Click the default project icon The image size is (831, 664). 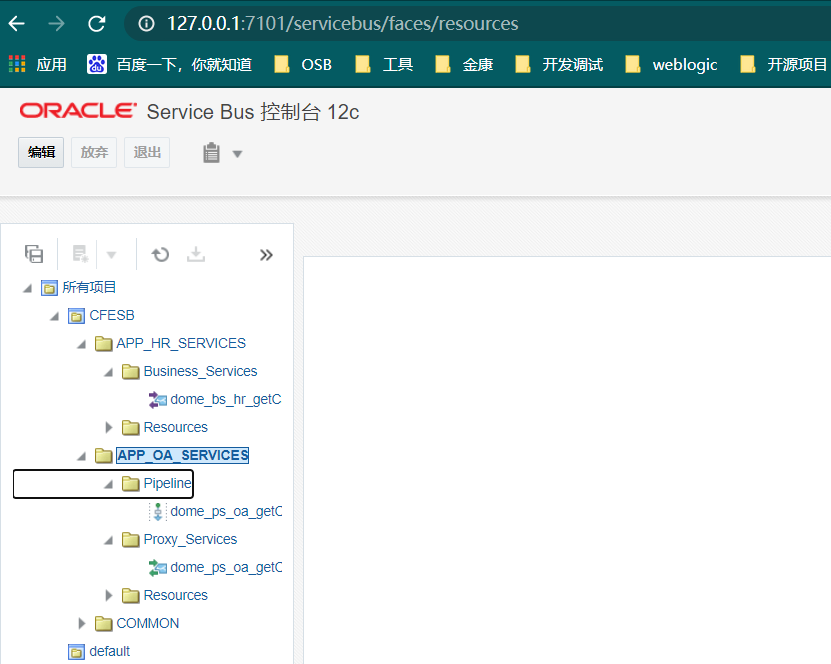tap(76, 652)
